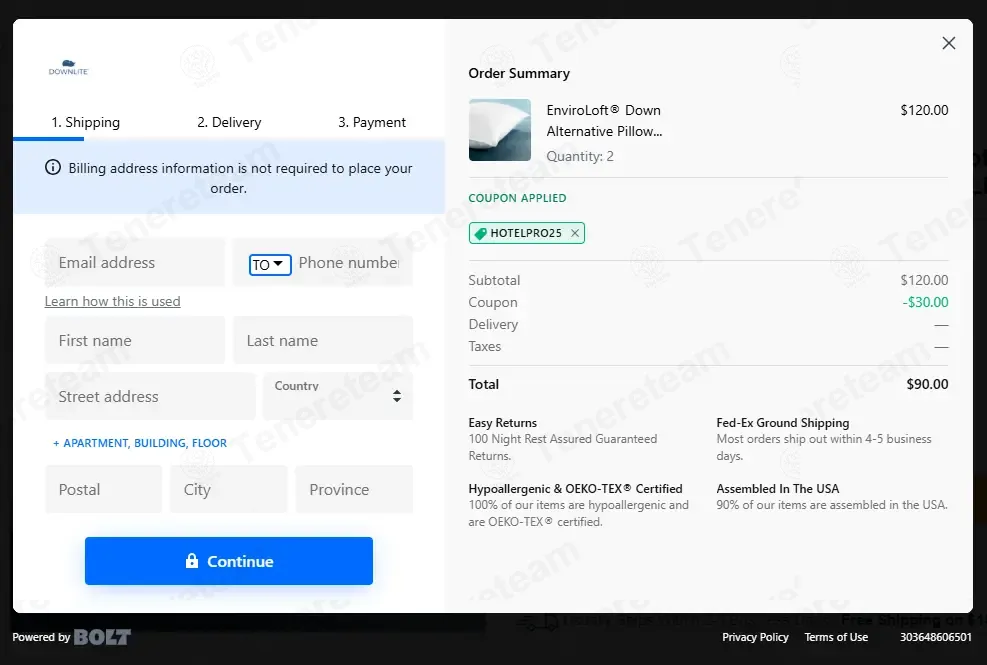Focus the Email address field

(x=135, y=263)
